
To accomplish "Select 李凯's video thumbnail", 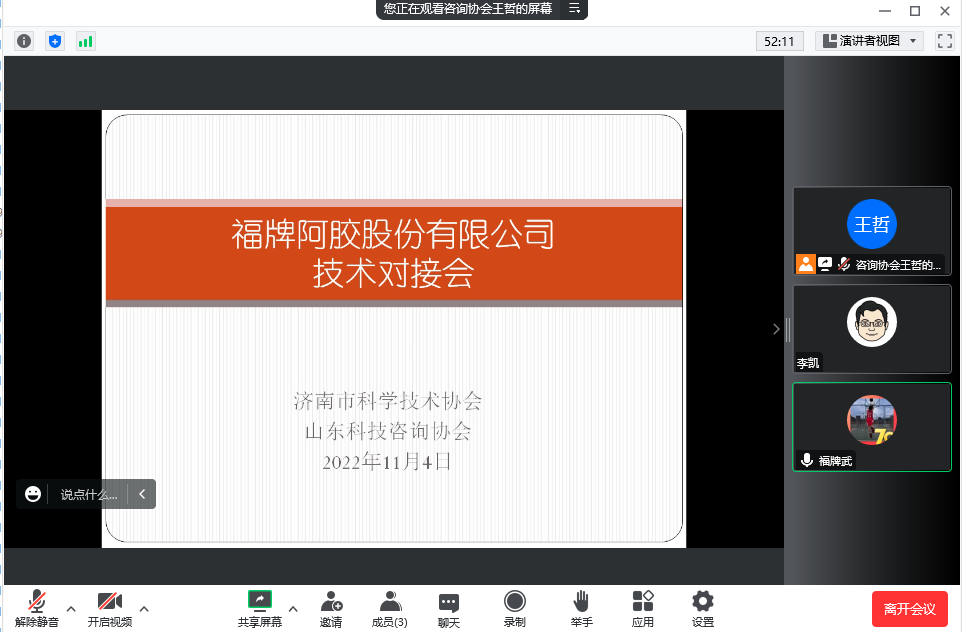I will [x=871, y=329].
